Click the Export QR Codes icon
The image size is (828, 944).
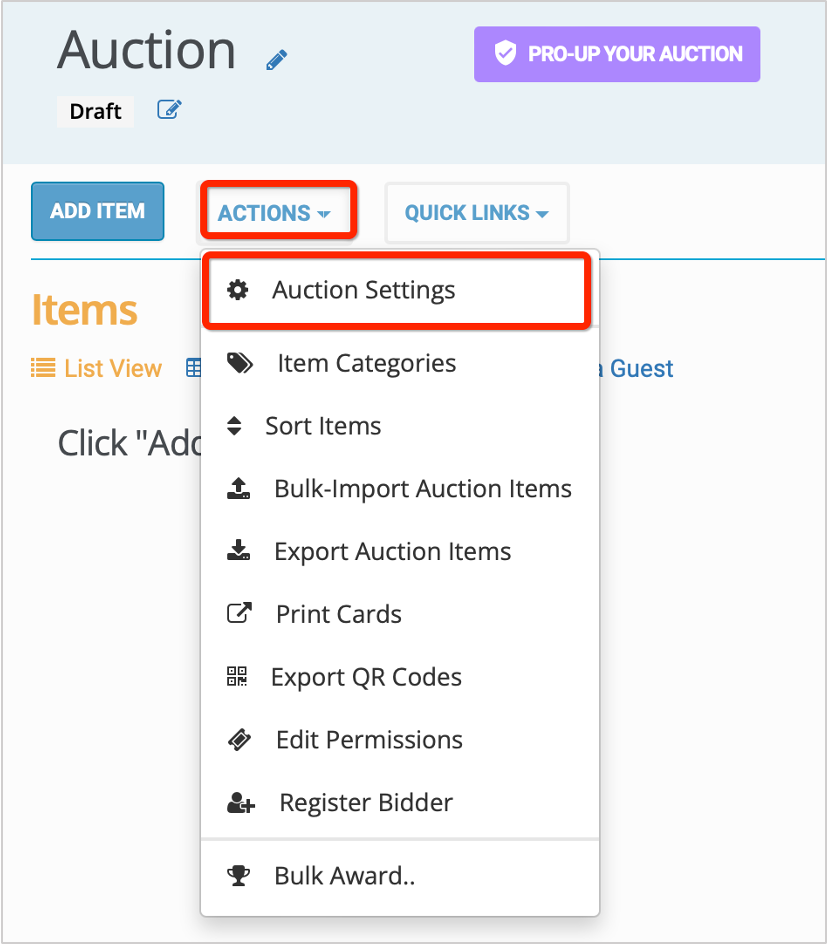[237, 677]
